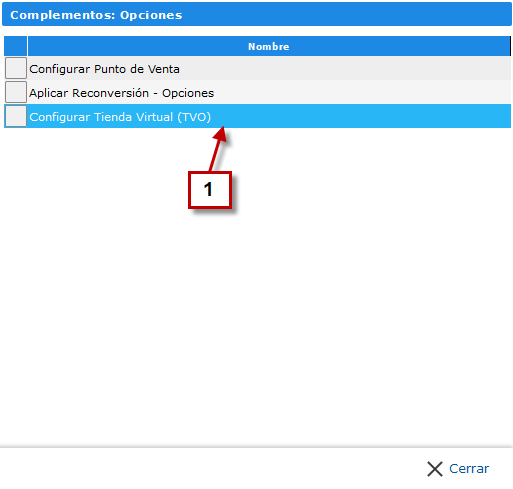Close the dialog with the Cerrar button
The width and height of the screenshot is (513, 489).
click(x=458, y=469)
